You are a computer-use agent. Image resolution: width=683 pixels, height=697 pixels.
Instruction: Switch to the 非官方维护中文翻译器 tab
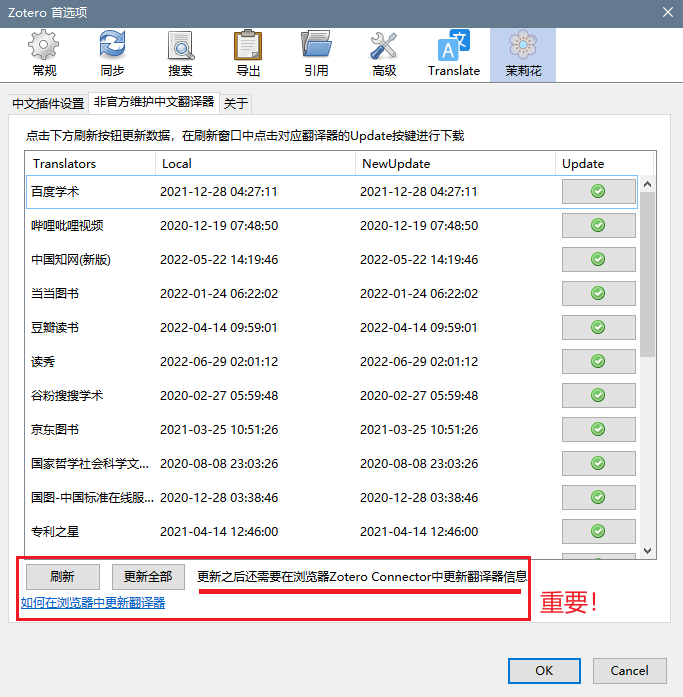tap(154, 102)
